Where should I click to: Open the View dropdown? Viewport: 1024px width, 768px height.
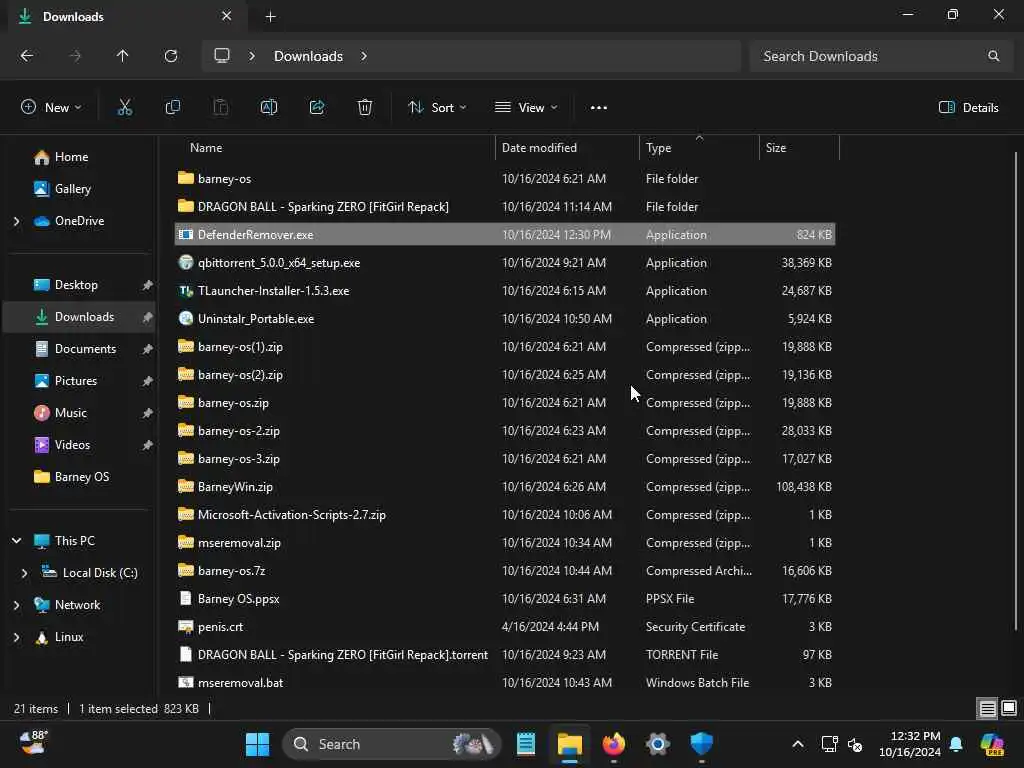pos(526,108)
